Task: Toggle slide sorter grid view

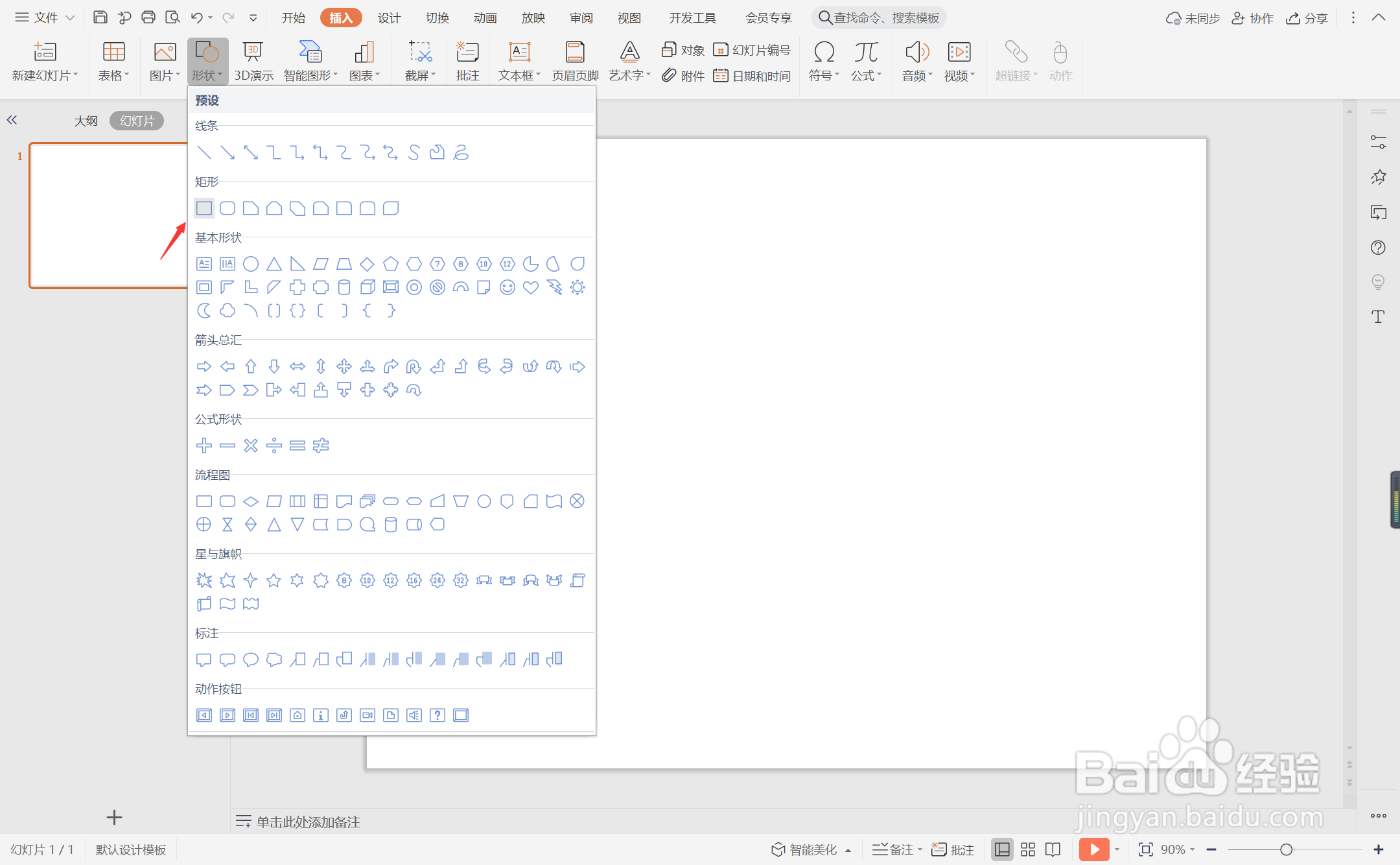Action: 1028,849
